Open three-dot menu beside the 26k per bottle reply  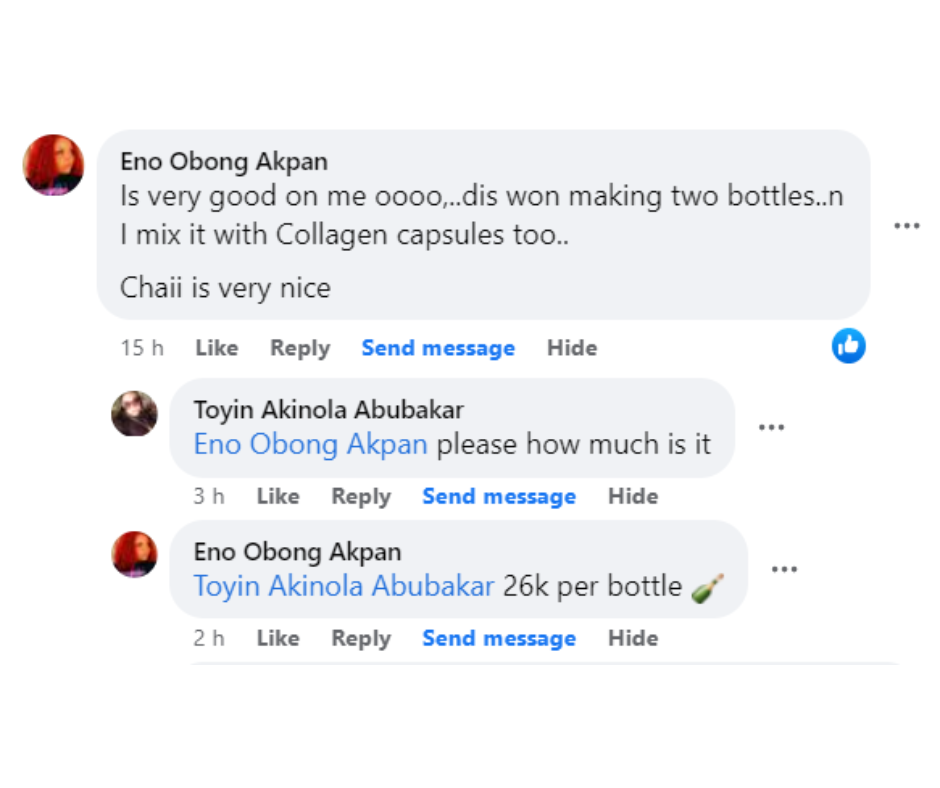pyautogui.click(x=784, y=569)
